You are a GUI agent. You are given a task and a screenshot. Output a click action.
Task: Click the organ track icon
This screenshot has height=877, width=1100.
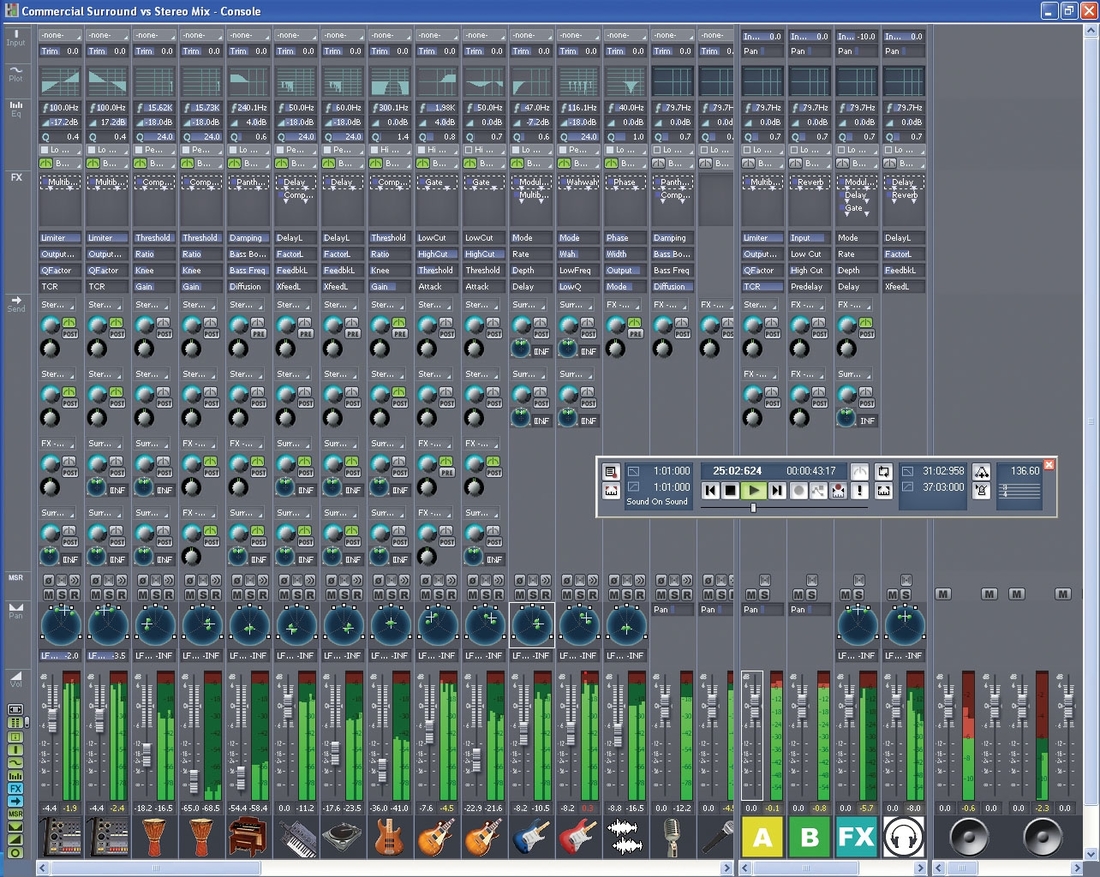tap(248, 836)
